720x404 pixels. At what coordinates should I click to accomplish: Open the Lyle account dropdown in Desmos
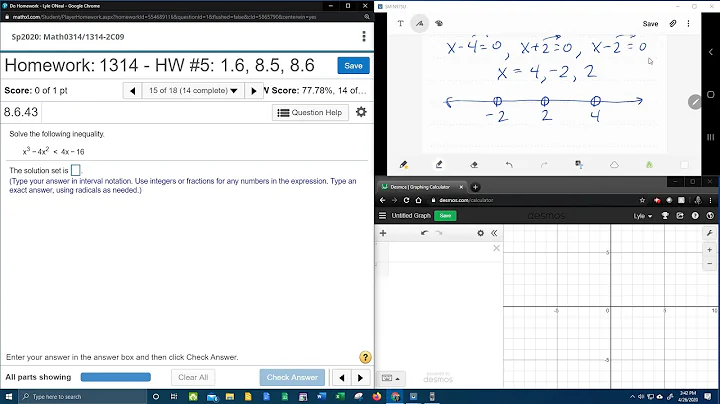click(x=643, y=216)
